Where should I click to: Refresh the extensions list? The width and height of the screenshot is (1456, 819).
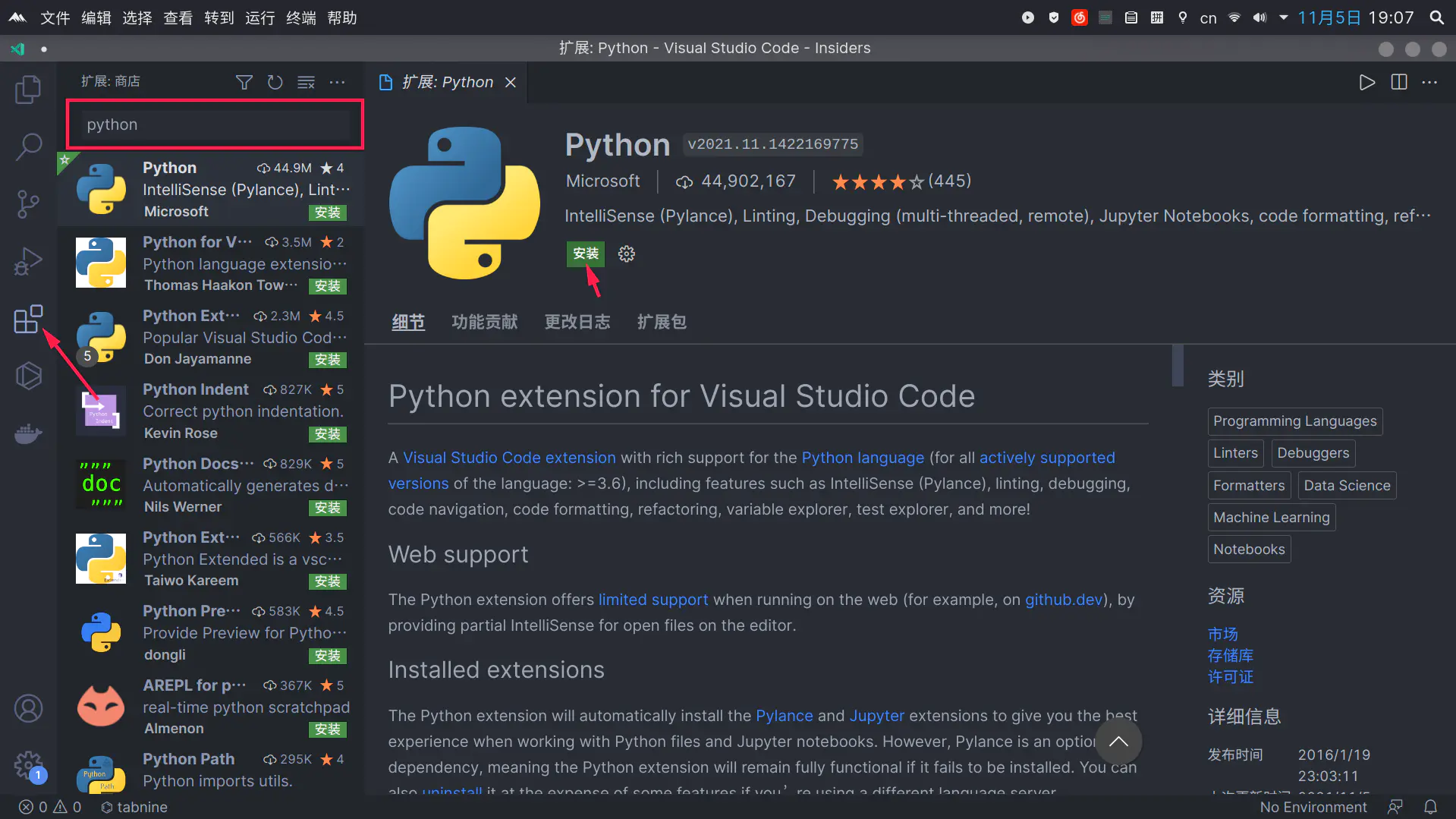coord(275,82)
